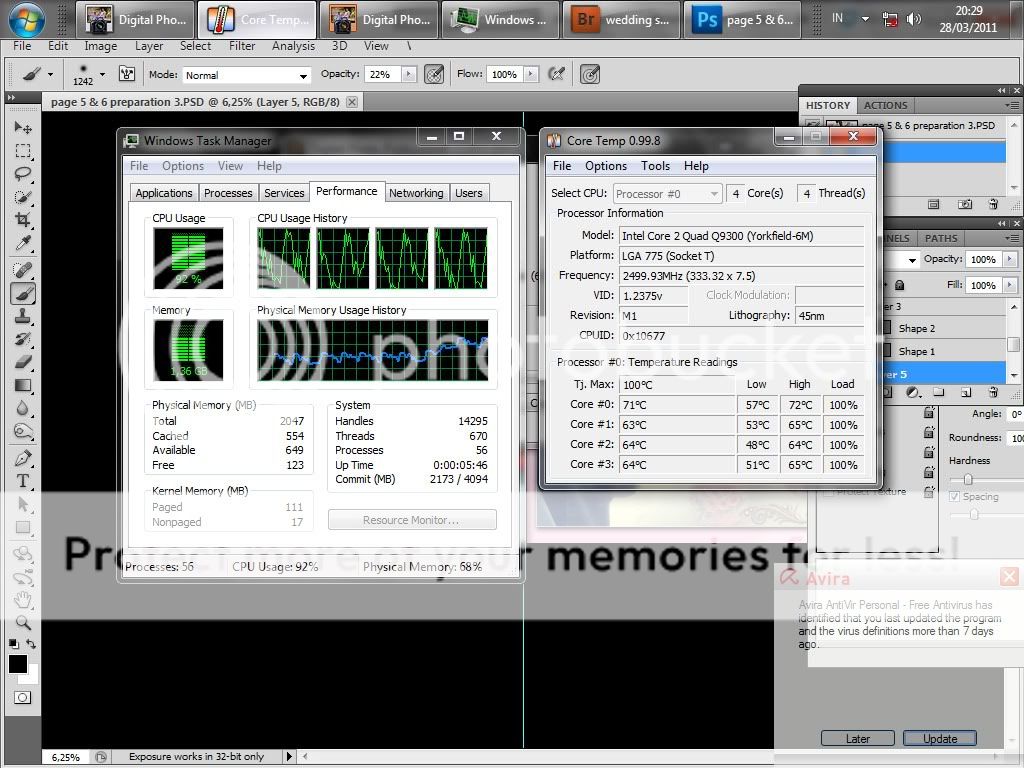Create new document from current history state
Image resolution: width=1024 pixels, height=768 pixels.
934,204
